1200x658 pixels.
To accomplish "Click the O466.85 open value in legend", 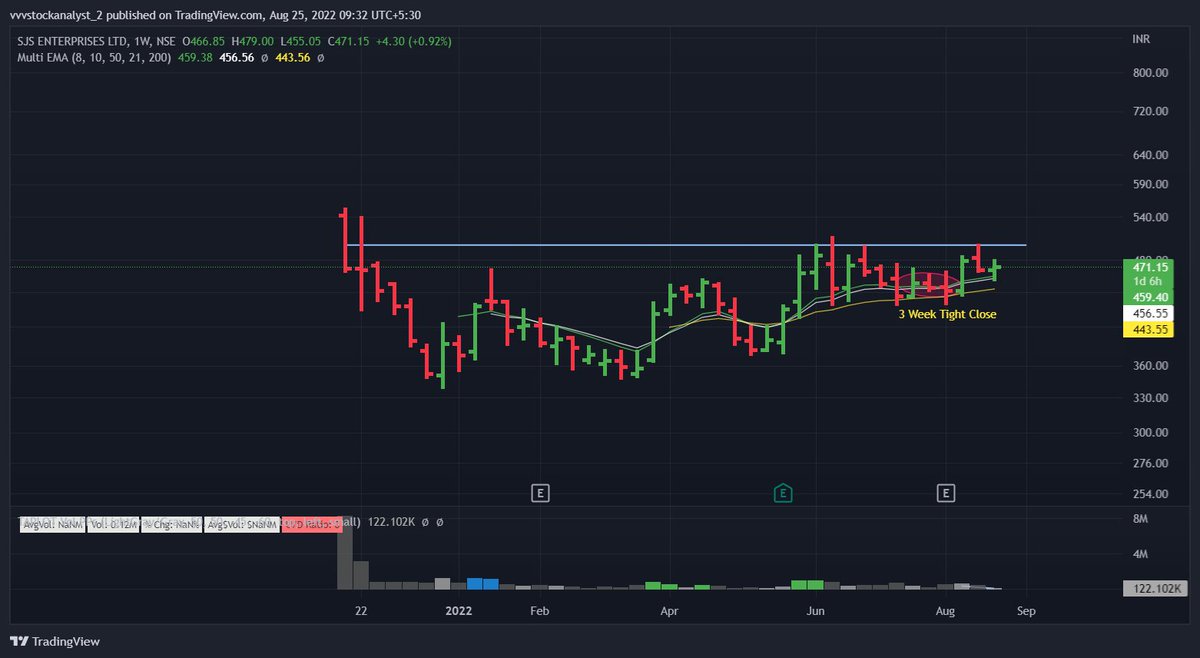I will pyautogui.click(x=203, y=41).
